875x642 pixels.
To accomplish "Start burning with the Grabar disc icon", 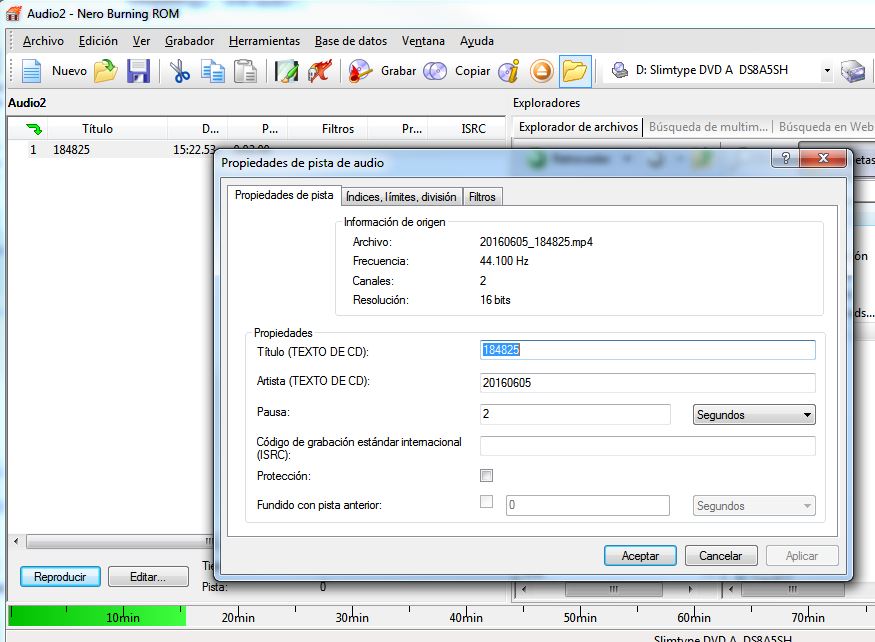I will click(x=360, y=71).
